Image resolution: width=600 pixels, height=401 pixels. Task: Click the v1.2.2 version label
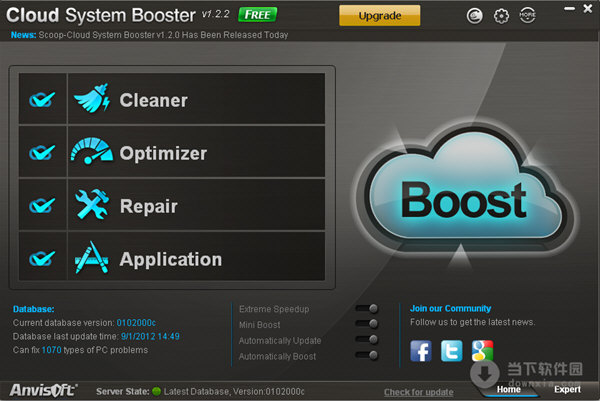[x=215, y=15]
